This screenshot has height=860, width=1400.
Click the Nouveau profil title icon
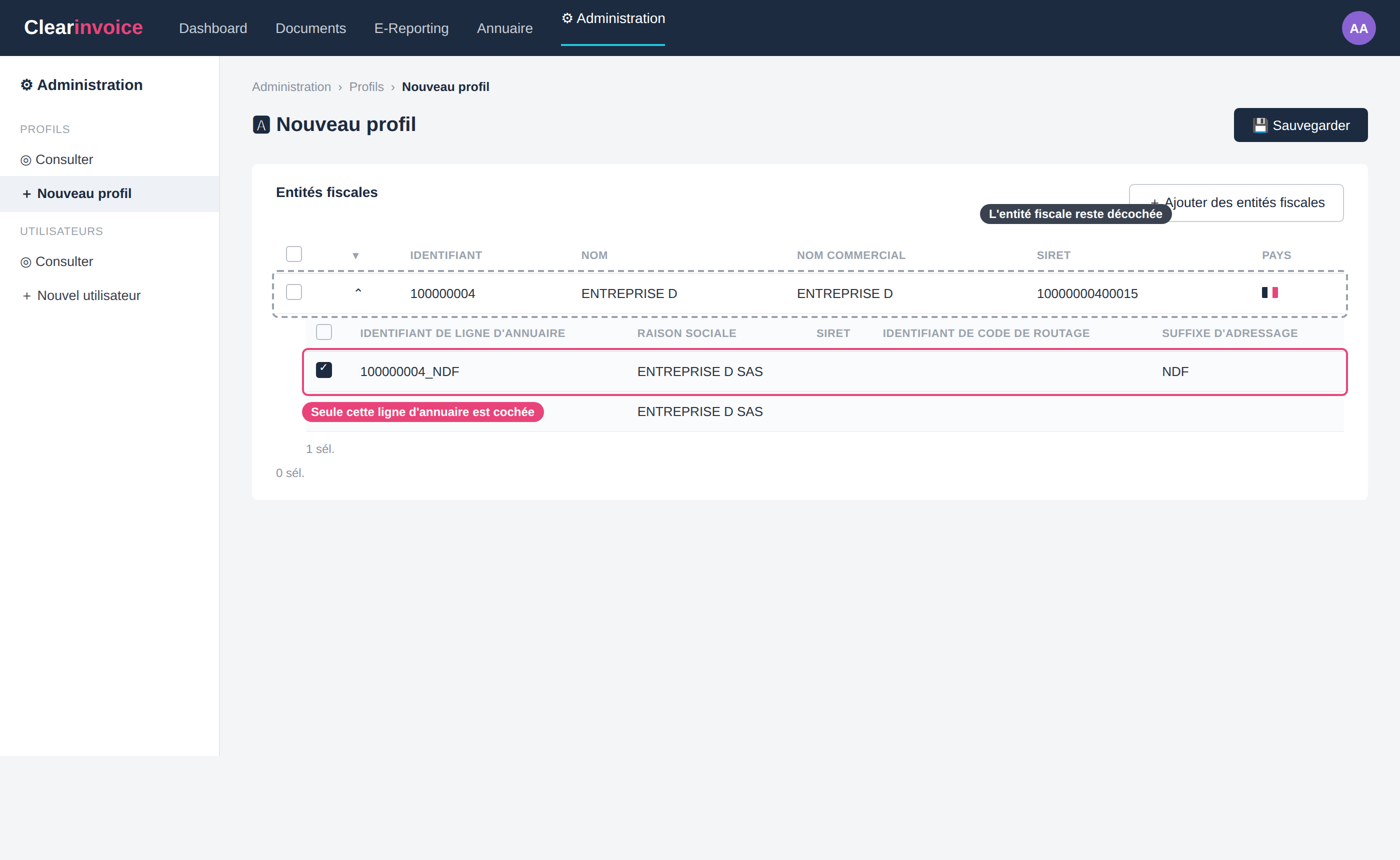pos(261,124)
